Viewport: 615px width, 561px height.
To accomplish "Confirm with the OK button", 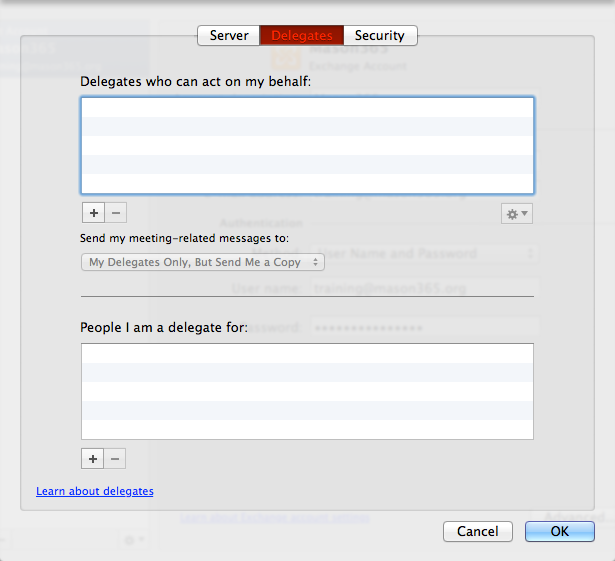I will [x=560, y=532].
